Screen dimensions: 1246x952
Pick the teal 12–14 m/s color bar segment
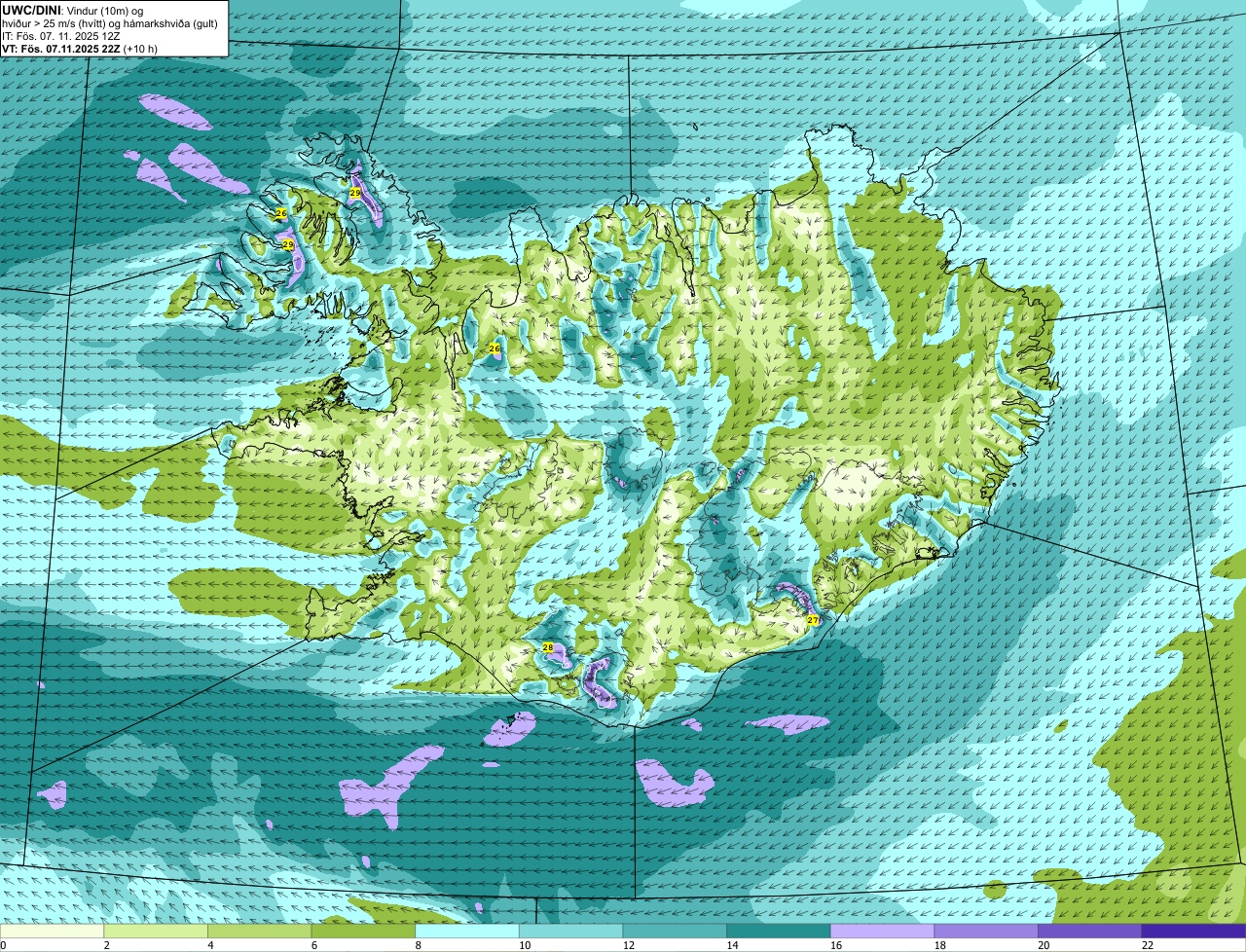coord(675,932)
